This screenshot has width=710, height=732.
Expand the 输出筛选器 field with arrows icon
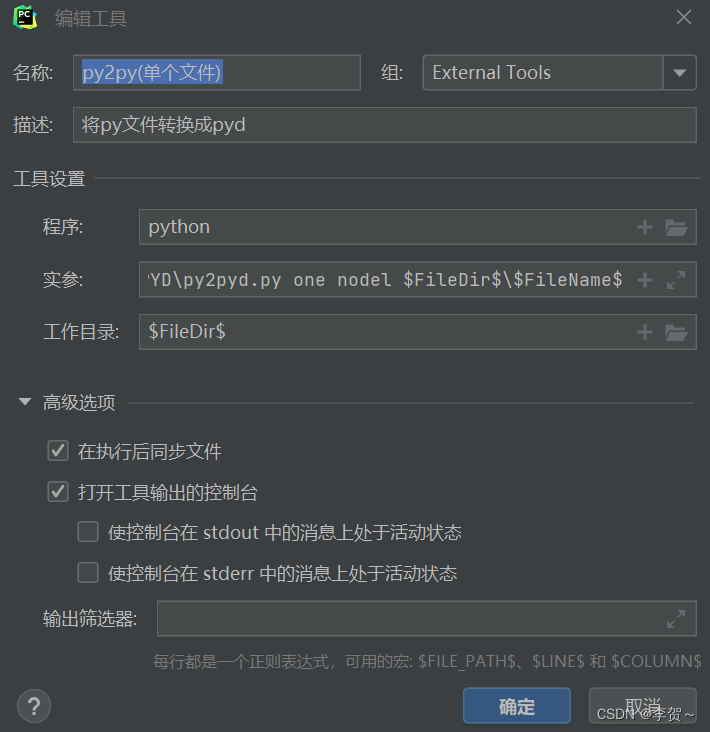tap(676, 619)
